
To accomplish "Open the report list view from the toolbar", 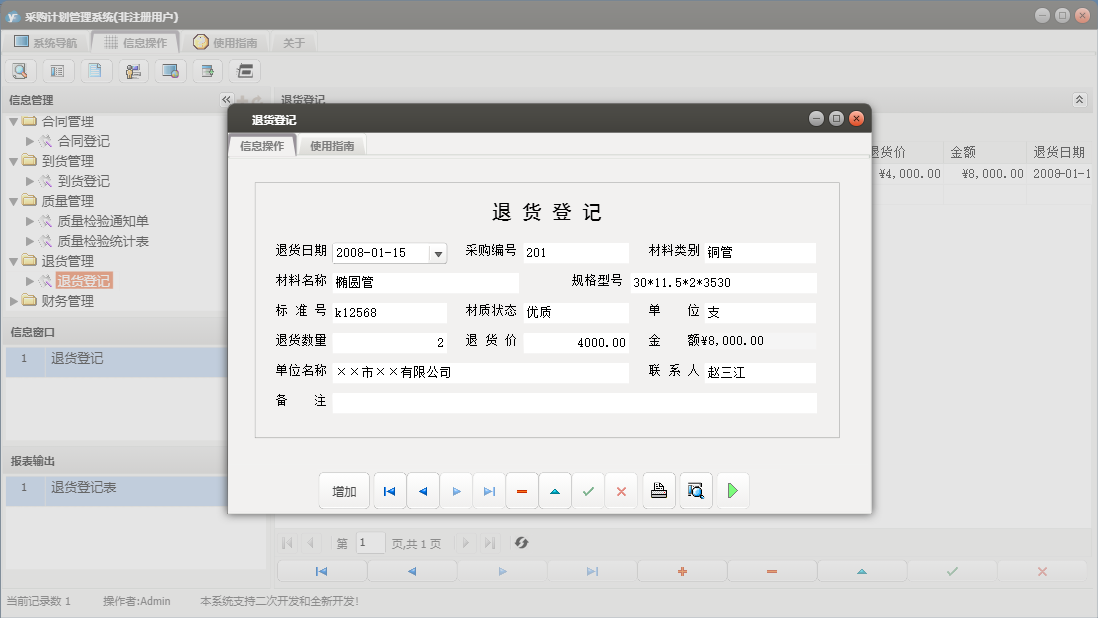I will point(58,70).
